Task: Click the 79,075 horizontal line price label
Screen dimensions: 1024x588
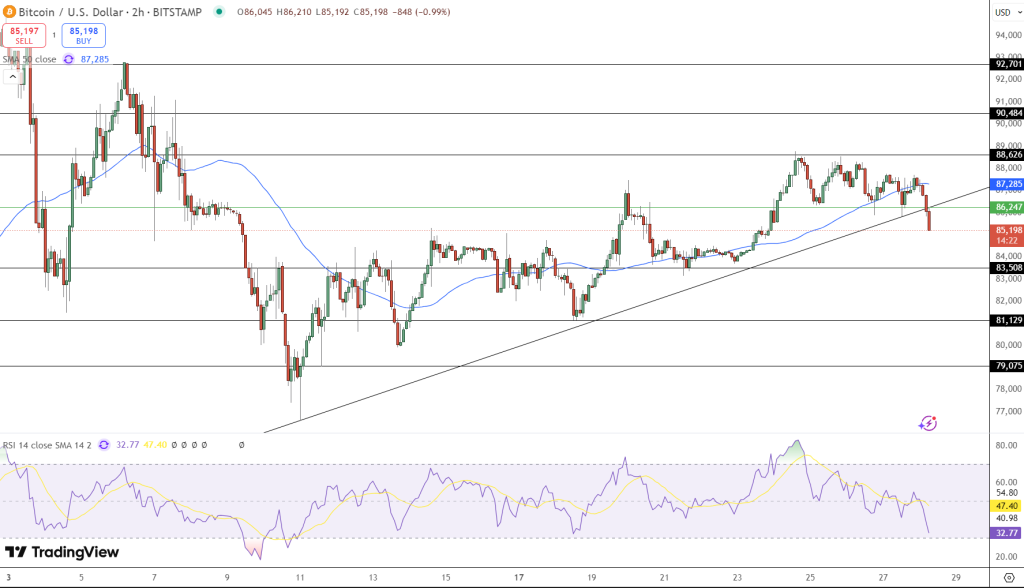Action: click(x=1008, y=366)
